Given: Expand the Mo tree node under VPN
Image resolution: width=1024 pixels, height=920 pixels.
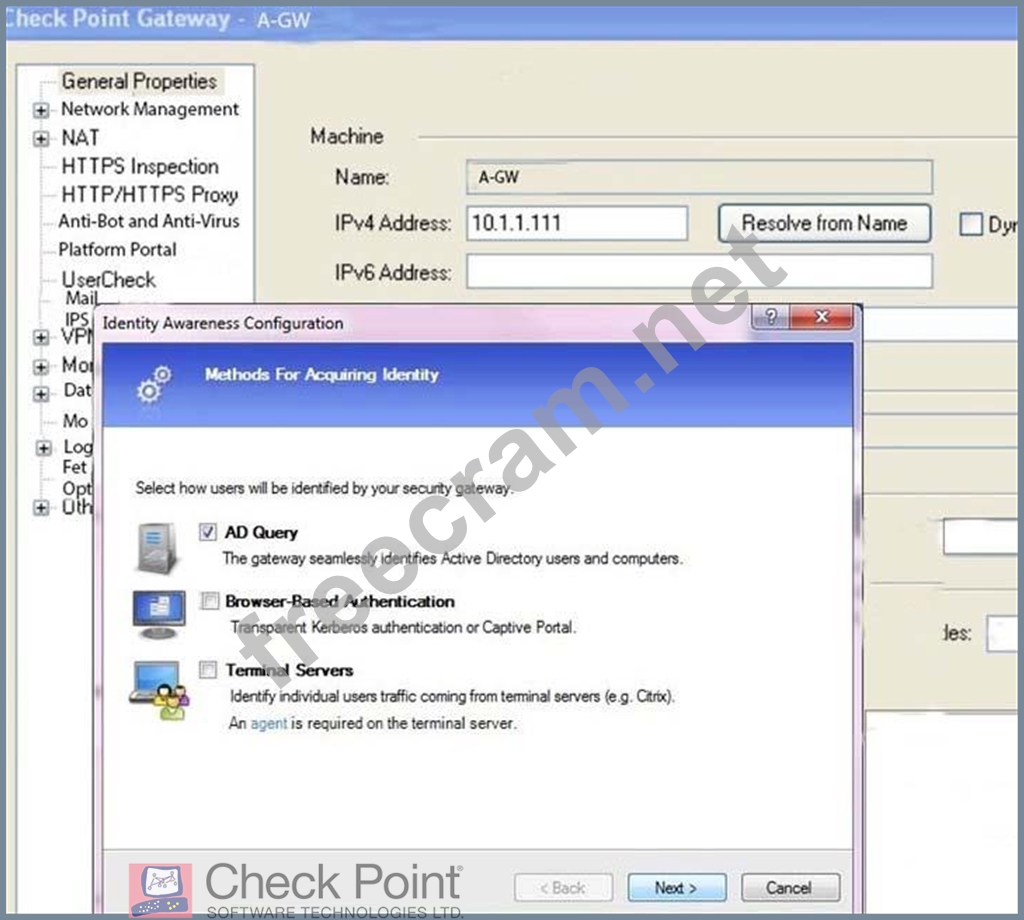Looking at the screenshot, I should pos(40,367).
